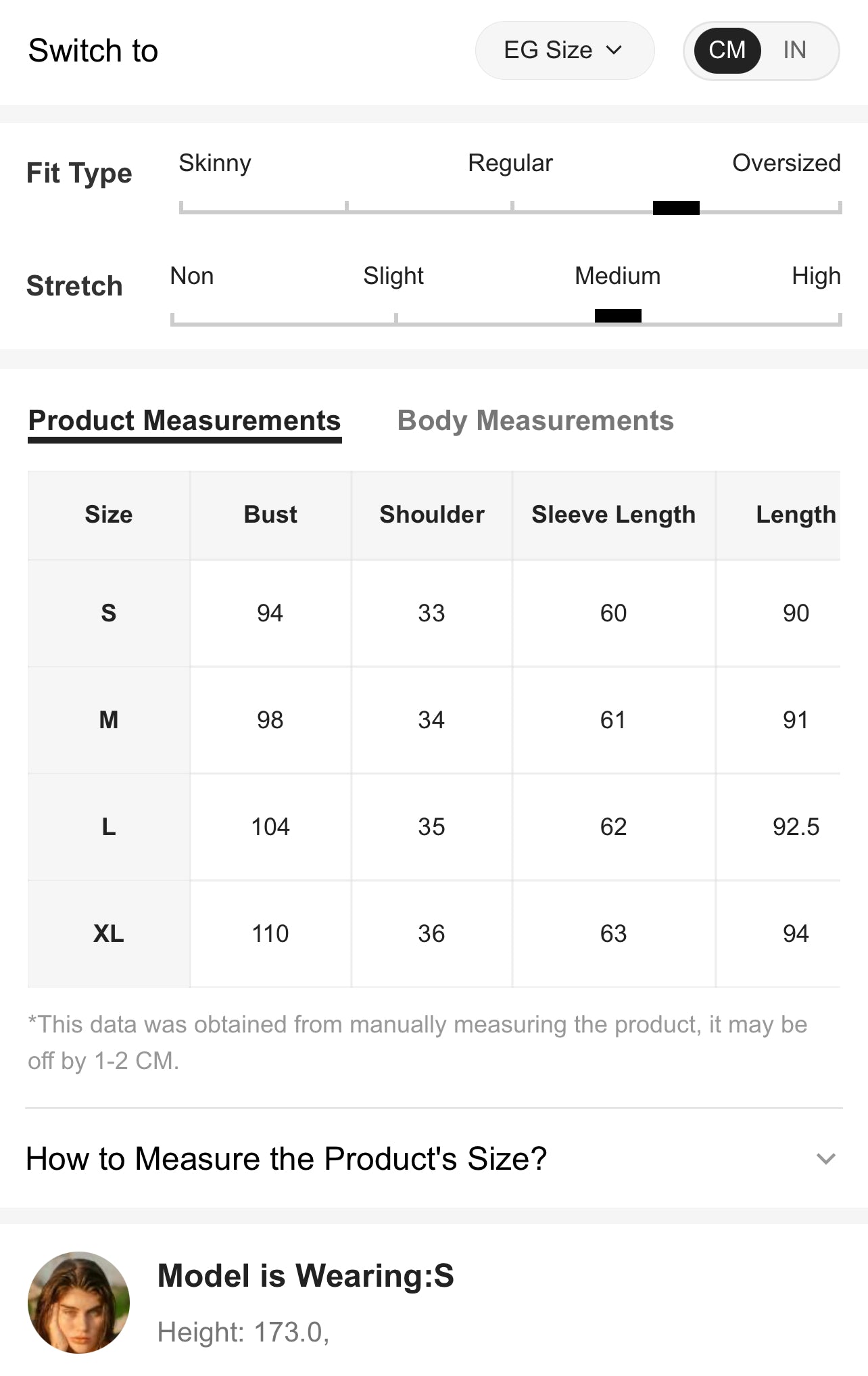Viewport: 868px width, 1376px height.
Task: Click the Shoulder column header
Action: click(x=432, y=515)
